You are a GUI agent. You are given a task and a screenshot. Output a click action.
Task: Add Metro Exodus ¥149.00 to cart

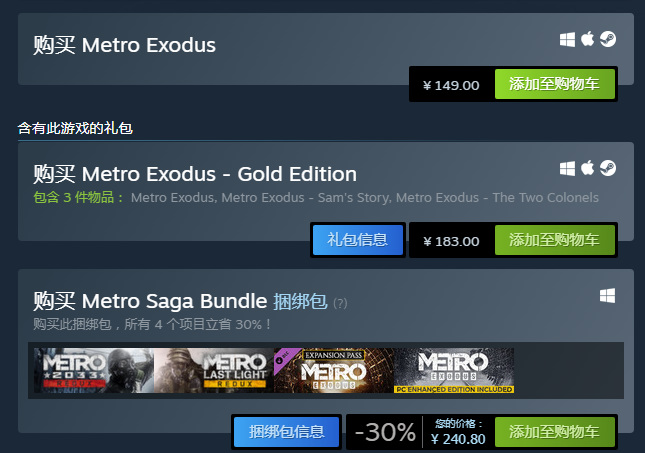pyautogui.click(x=554, y=84)
